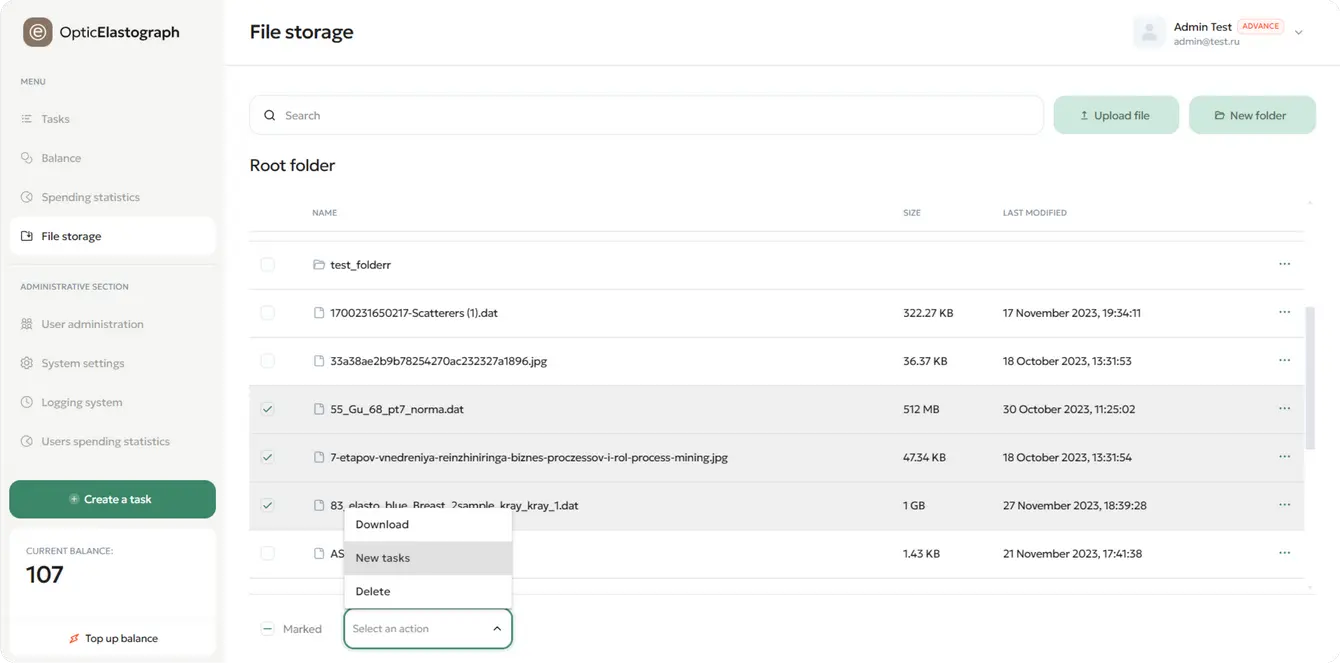Uncheck the 55_Gu_68_pt7_norma.dat checkbox
Screen dimensions: 1340x663
(267, 409)
